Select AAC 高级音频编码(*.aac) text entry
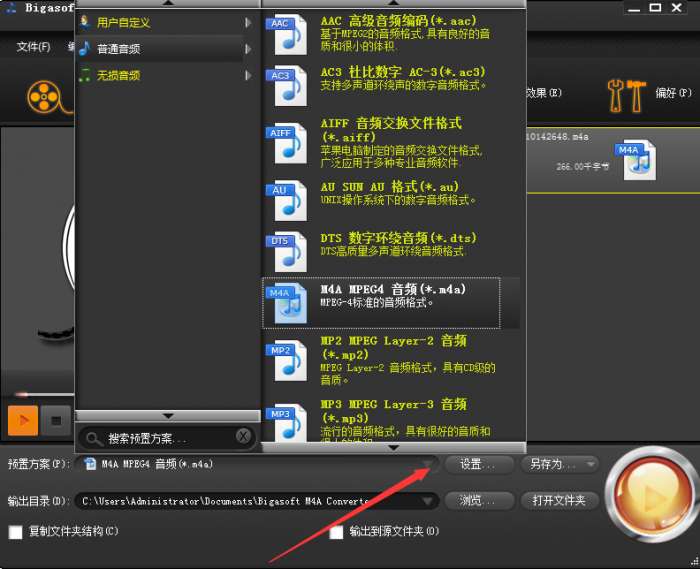This screenshot has width=700, height=569. pyautogui.click(x=399, y=21)
